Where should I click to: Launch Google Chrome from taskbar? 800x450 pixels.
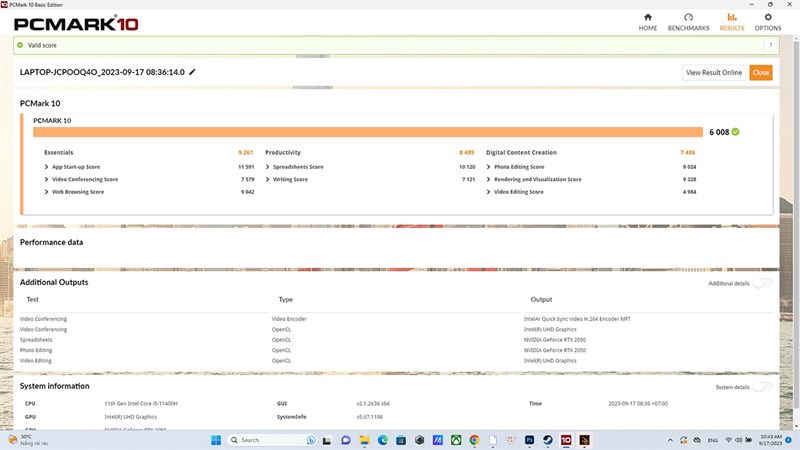tap(474, 440)
